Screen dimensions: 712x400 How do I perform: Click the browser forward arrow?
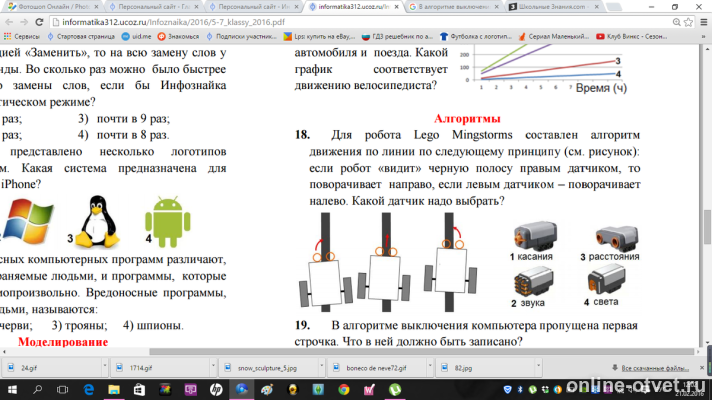pos(24,22)
